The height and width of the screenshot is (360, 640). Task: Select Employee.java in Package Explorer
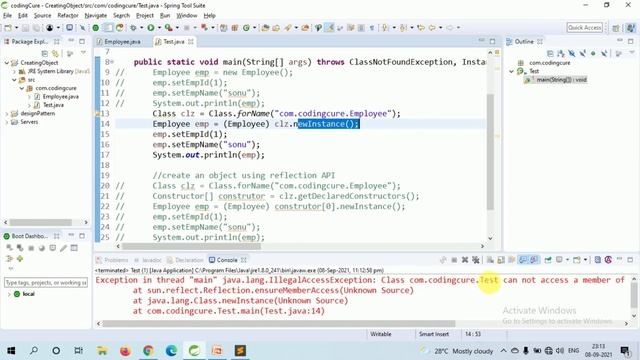pyautogui.click(x=60, y=97)
